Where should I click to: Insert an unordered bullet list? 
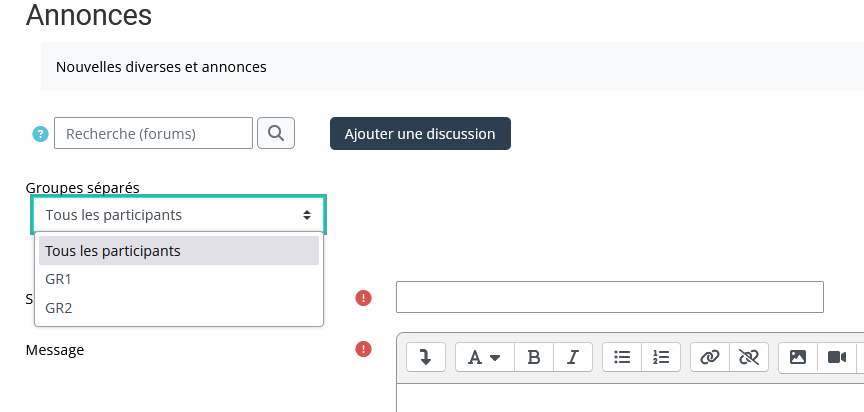coord(622,357)
